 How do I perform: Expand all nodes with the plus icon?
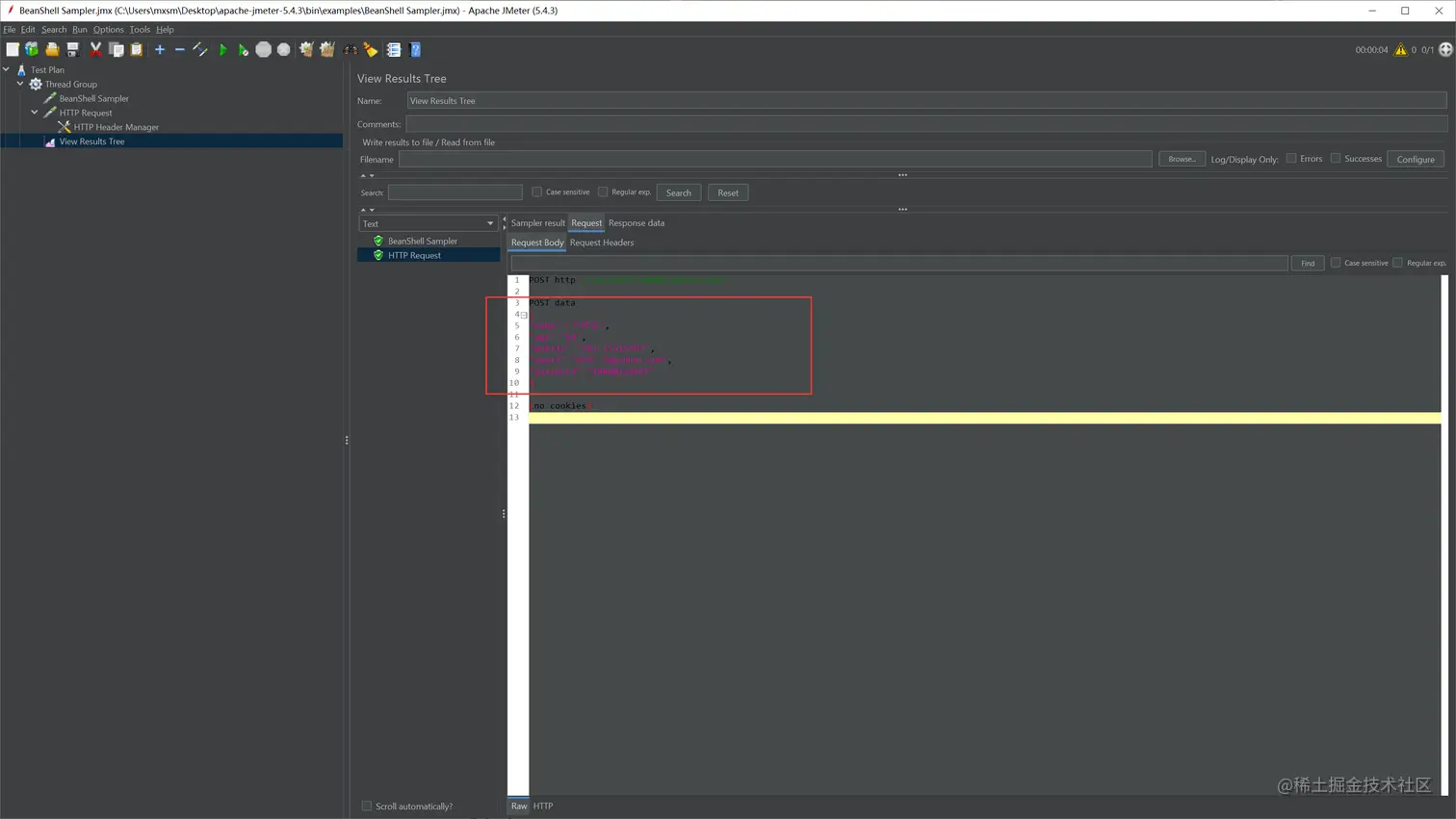coord(160,49)
